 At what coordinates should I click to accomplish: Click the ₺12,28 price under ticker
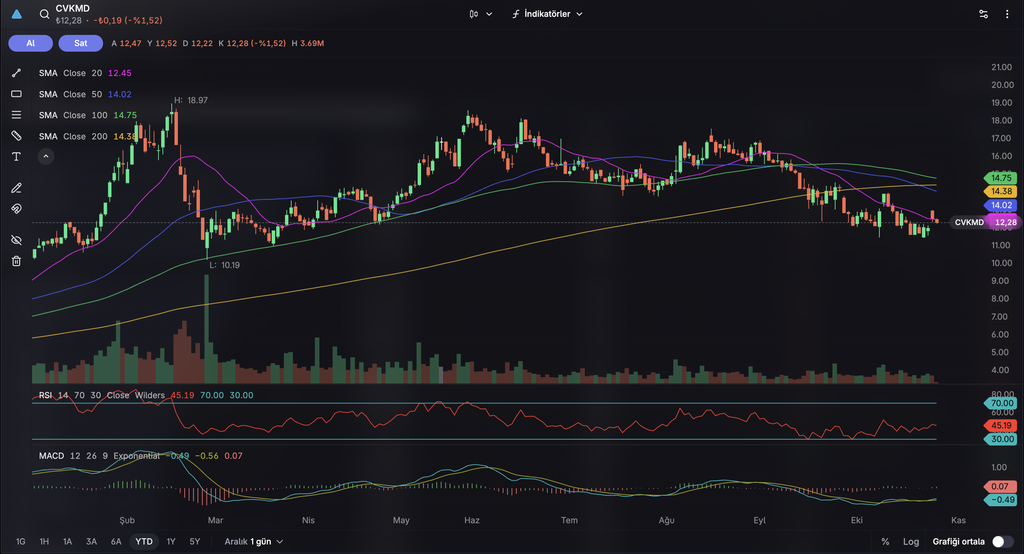[x=69, y=21]
